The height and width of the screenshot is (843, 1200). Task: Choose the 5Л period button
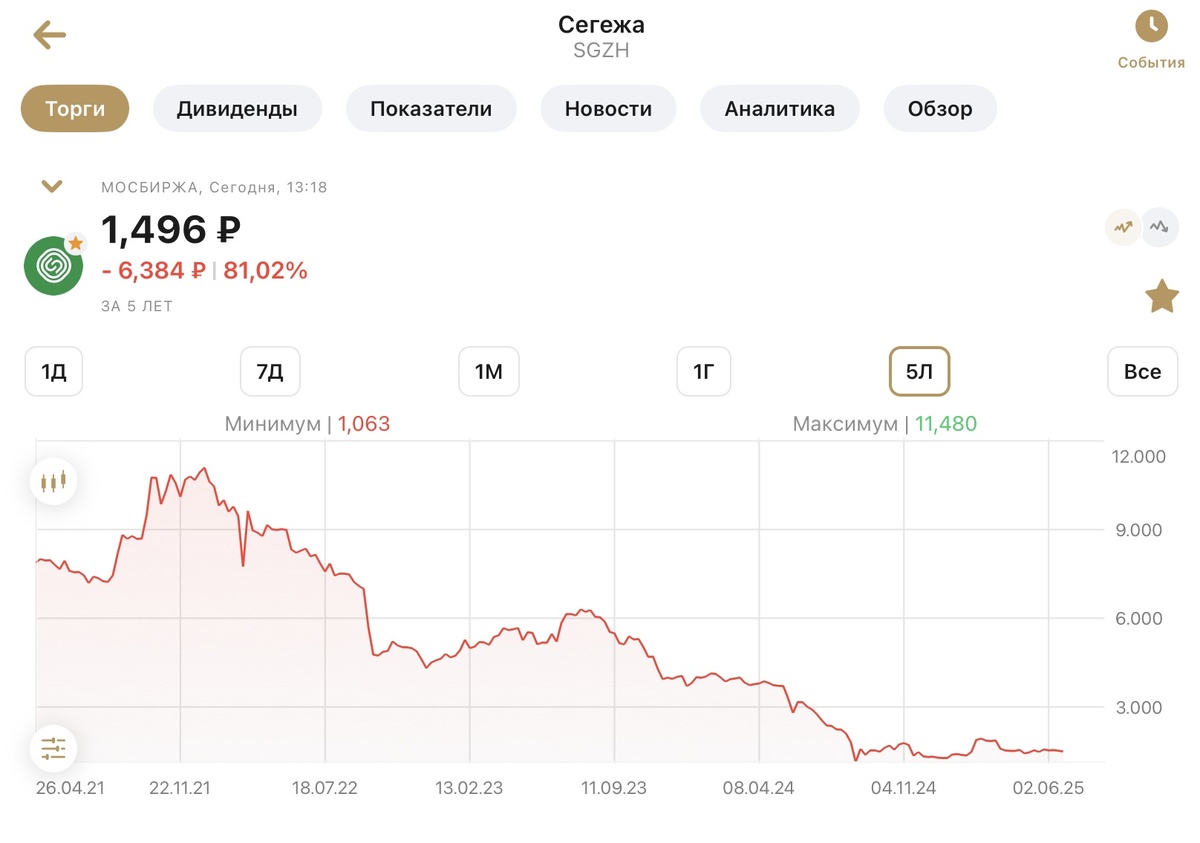coord(919,372)
